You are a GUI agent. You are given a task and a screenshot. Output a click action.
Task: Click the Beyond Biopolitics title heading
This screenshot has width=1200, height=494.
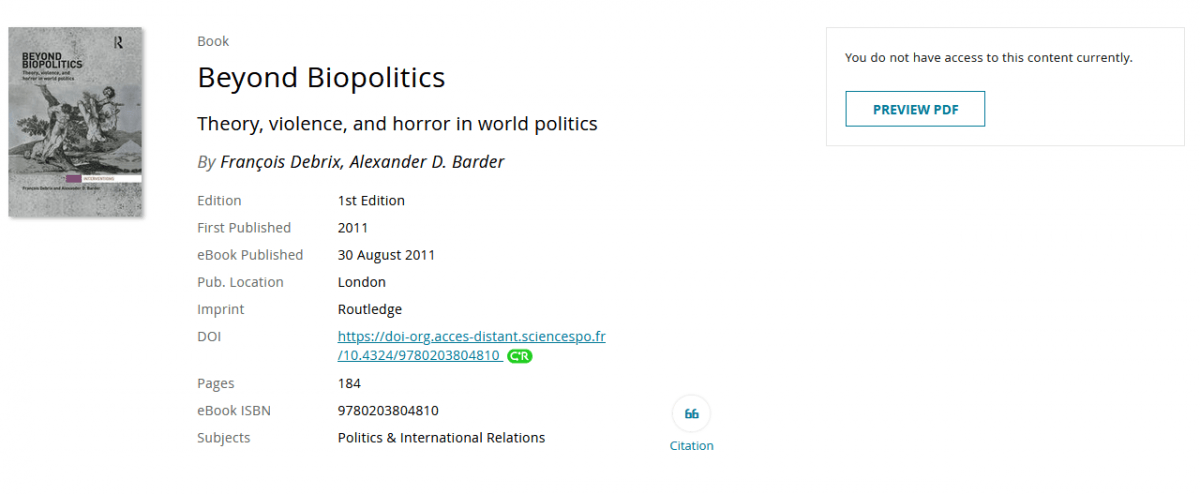tap(321, 78)
